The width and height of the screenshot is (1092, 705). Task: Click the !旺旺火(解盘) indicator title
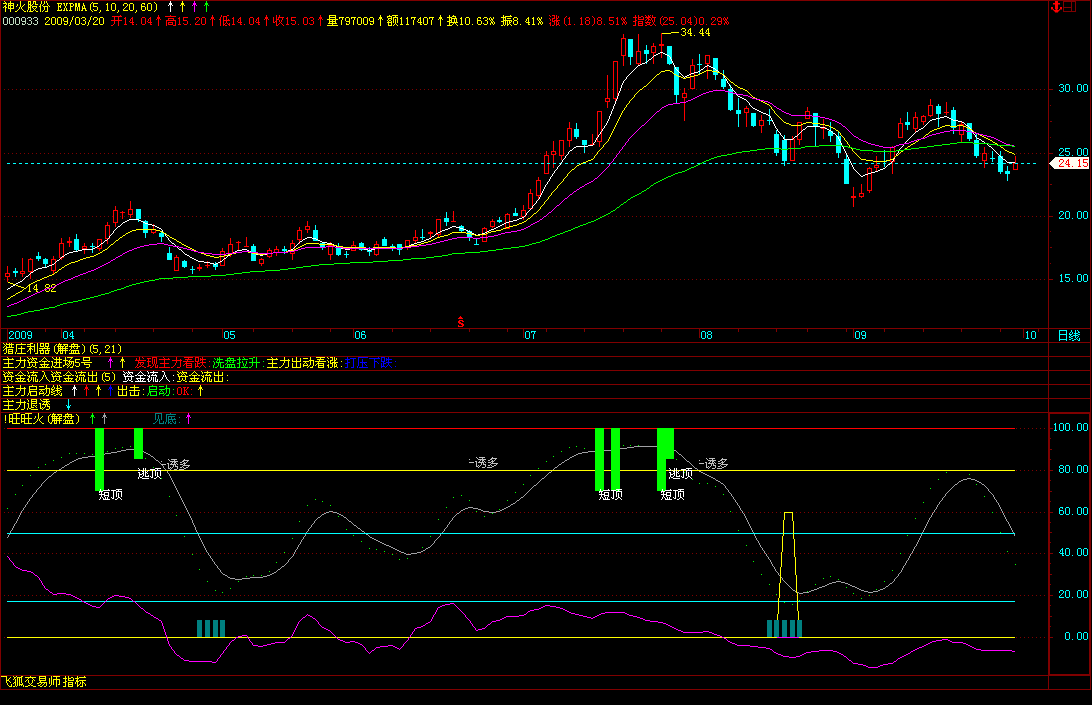(x=41, y=419)
